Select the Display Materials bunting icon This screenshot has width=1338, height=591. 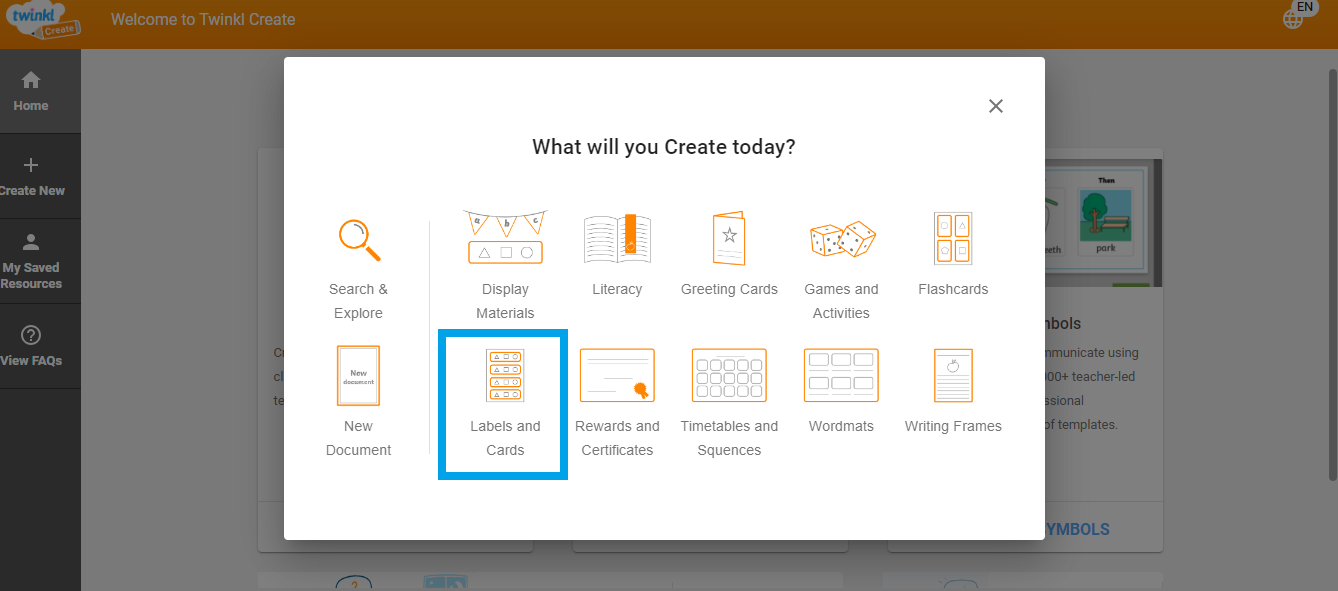(x=505, y=238)
